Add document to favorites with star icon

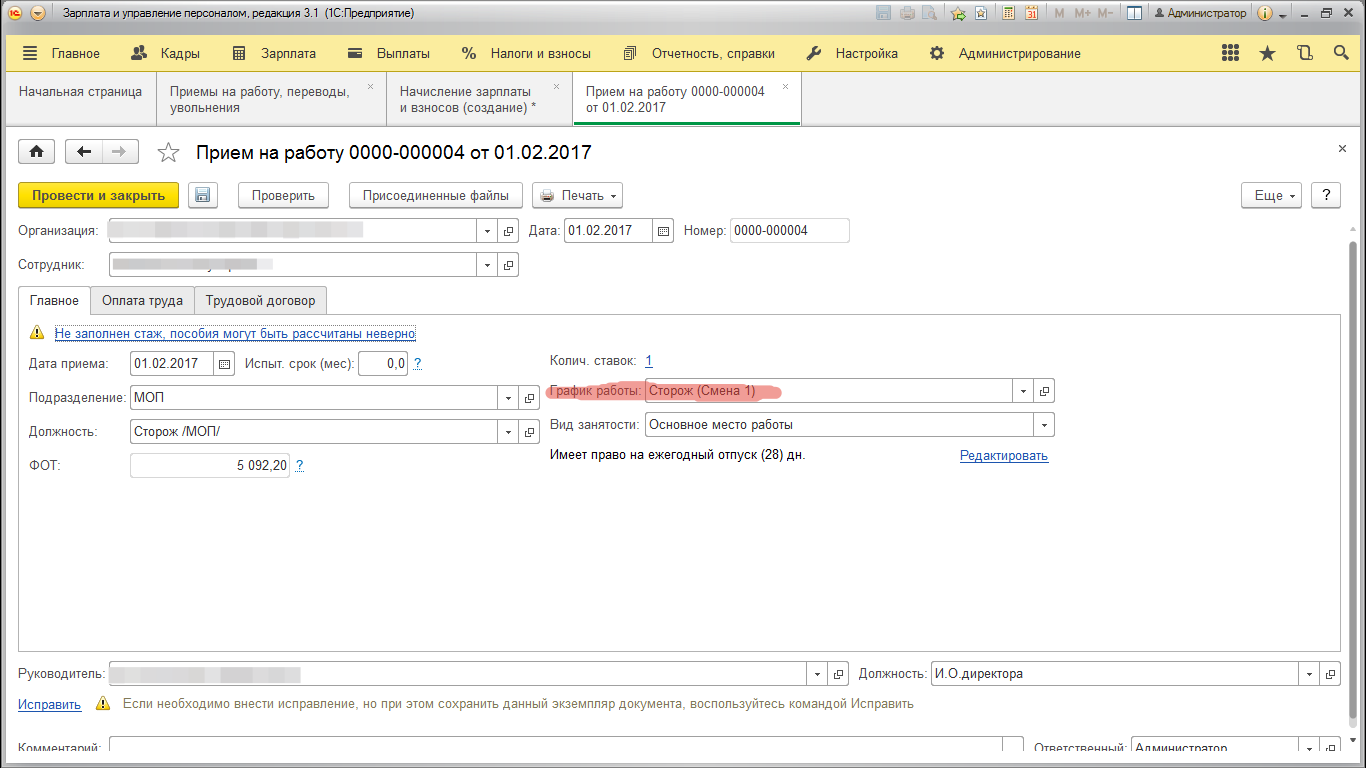(169, 152)
